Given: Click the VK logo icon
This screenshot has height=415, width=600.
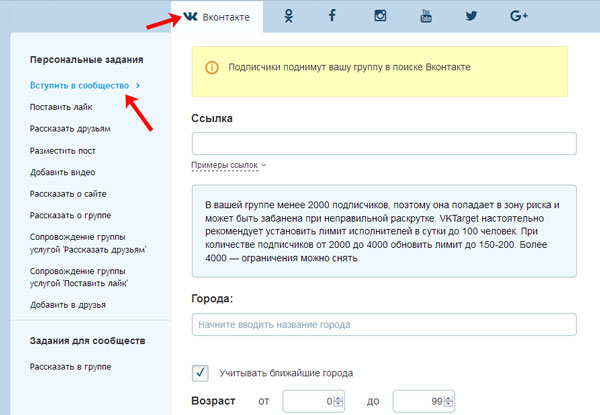Looking at the screenshot, I should (190, 16).
